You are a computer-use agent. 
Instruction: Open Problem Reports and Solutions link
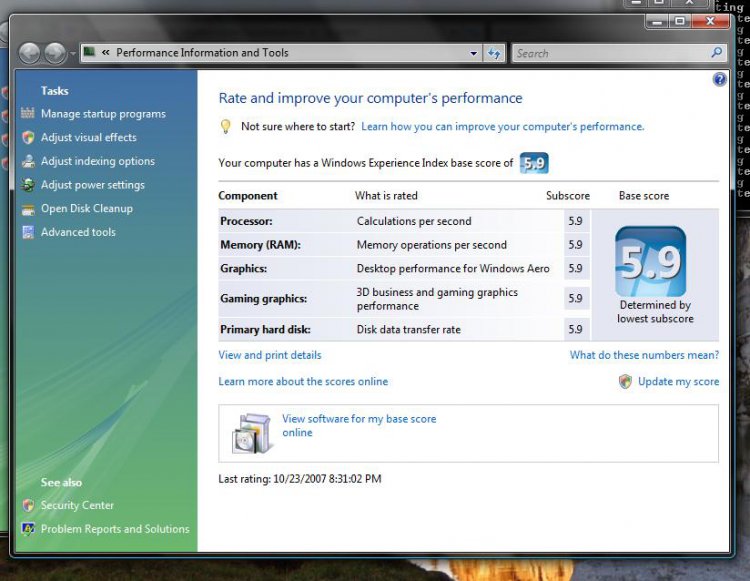[115, 529]
